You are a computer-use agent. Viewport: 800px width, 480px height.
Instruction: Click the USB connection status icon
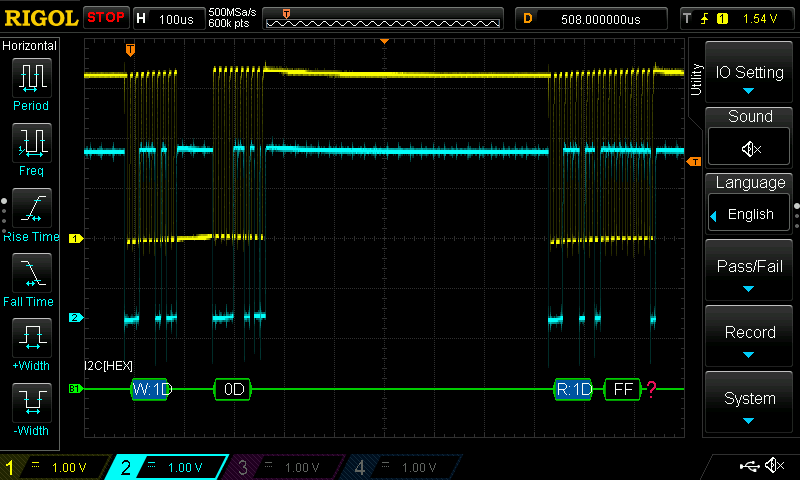(x=749, y=466)
